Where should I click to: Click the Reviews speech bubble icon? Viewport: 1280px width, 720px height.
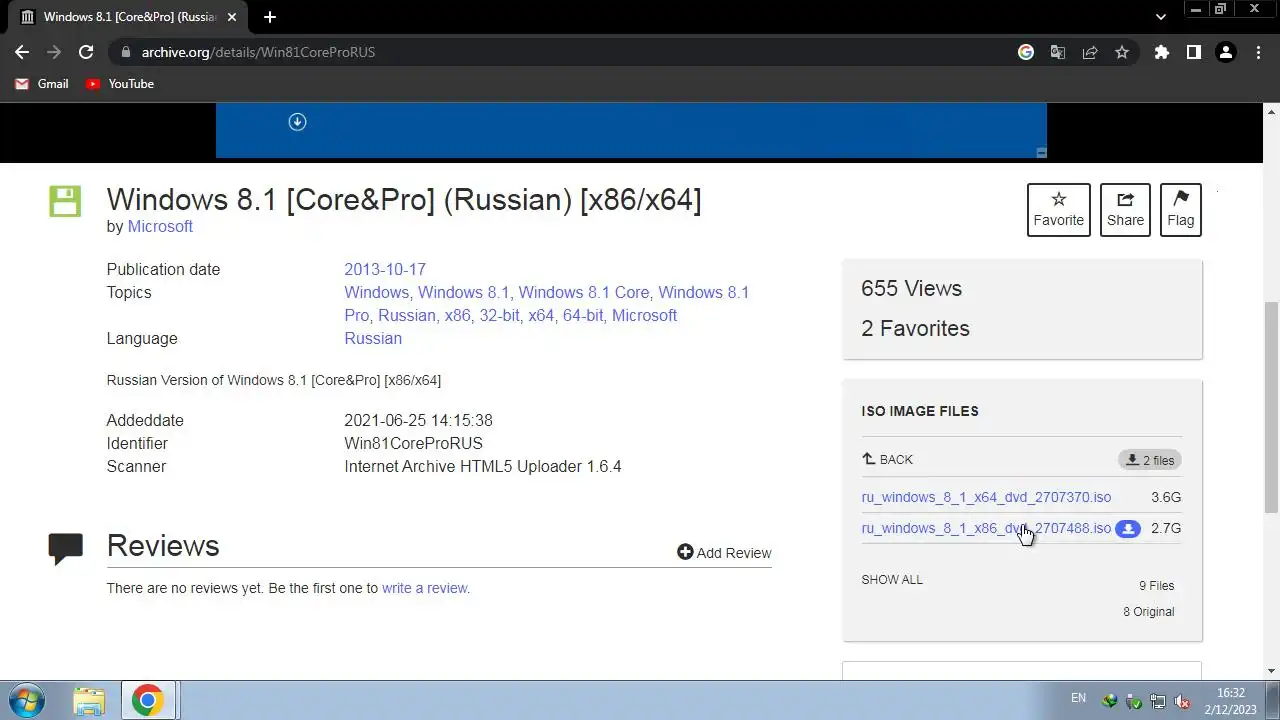66,548
